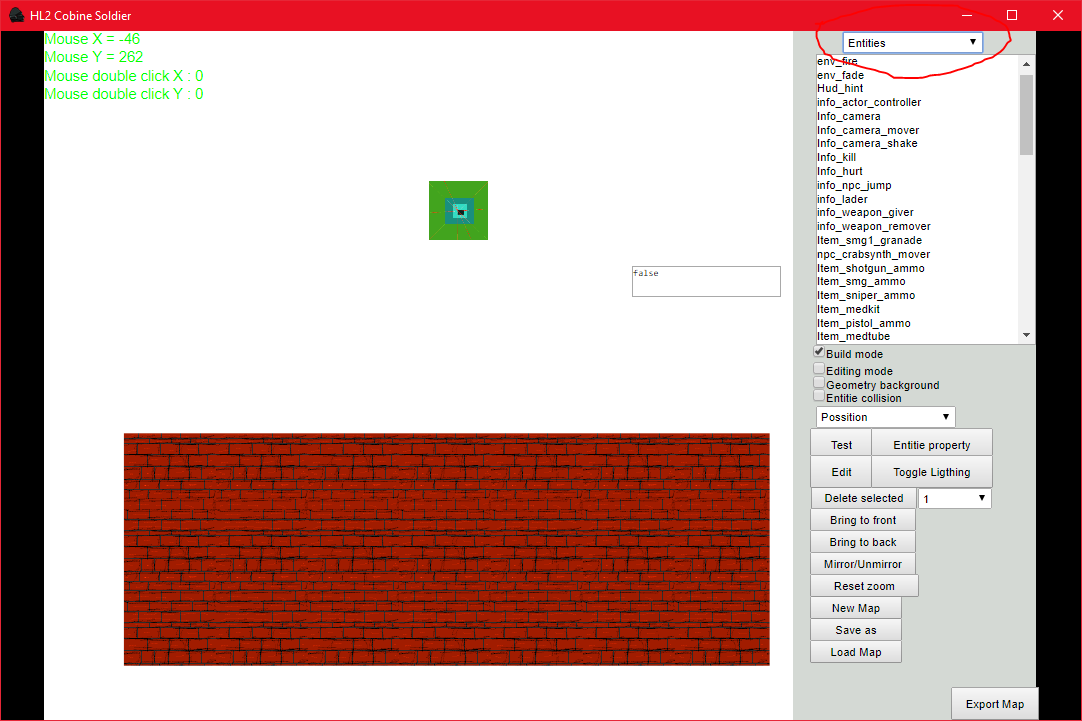Click the green entity sprite on canvas
Screen dimensions: 1082x721
coord(458,210)
